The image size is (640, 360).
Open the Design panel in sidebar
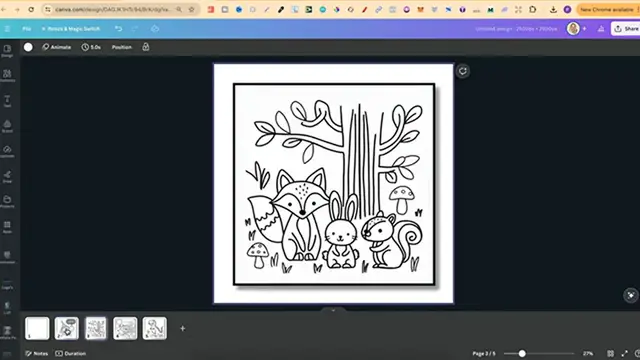pos(7,51)
